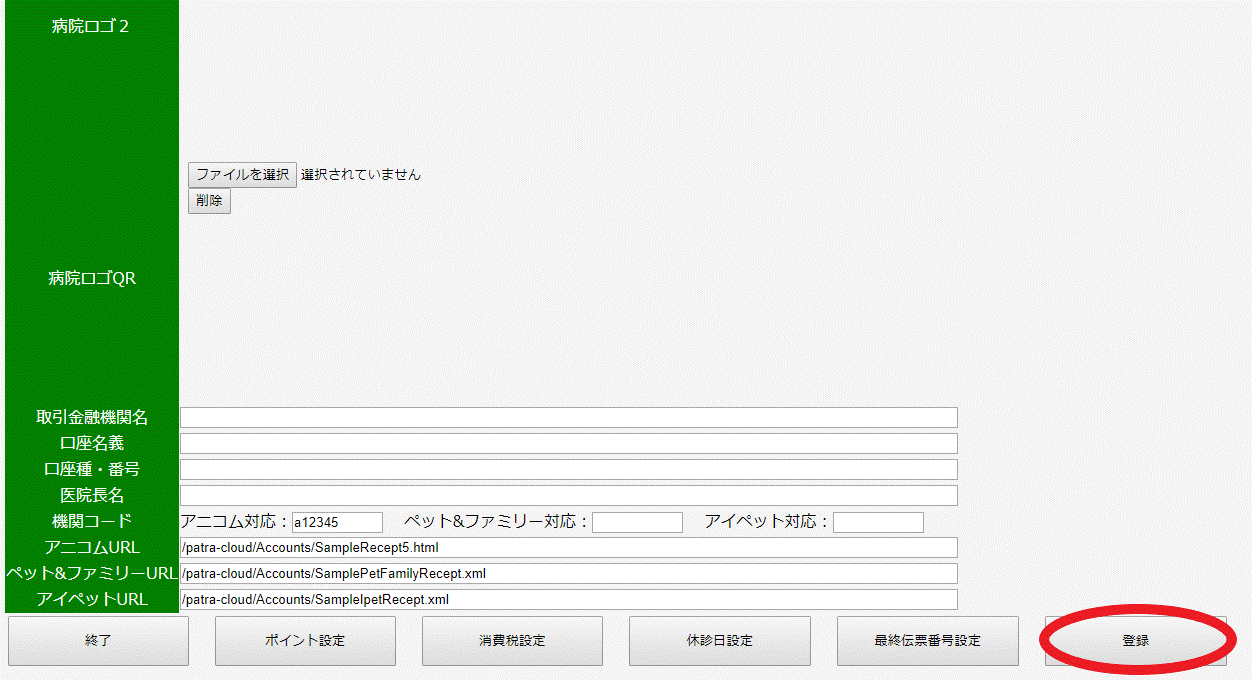Open 休診日設定 holiday settings

coord(720,641)
